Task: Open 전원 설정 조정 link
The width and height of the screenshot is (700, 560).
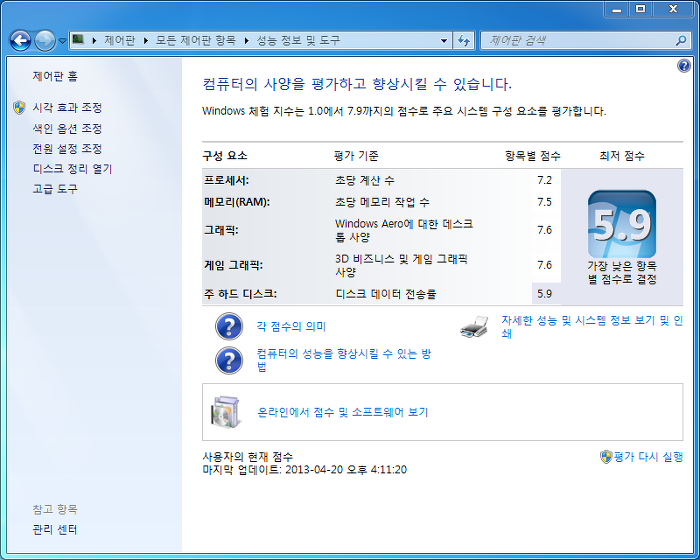Action: [67, 149]
